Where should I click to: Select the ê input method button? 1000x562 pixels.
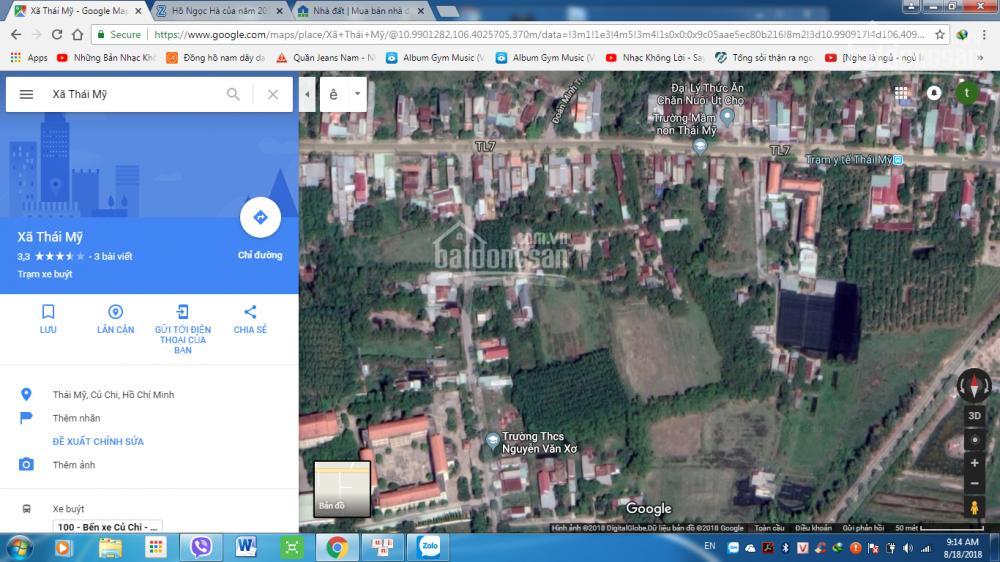334,94
